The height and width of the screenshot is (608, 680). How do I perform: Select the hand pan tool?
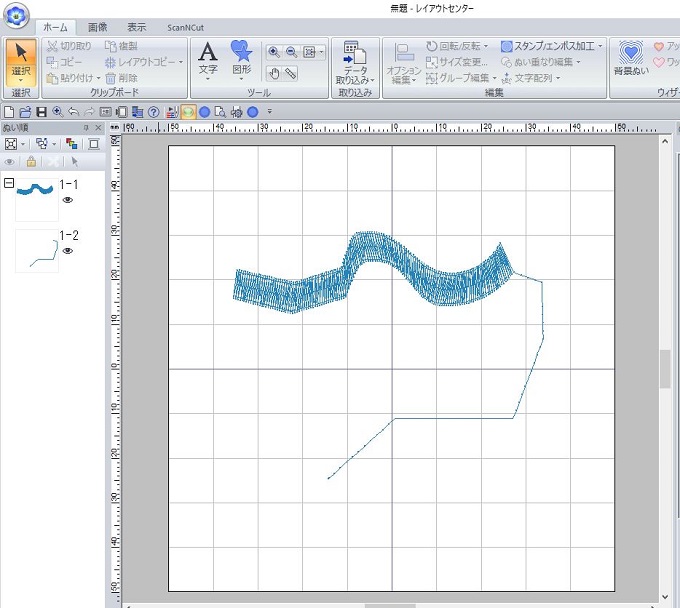point(273,73)
